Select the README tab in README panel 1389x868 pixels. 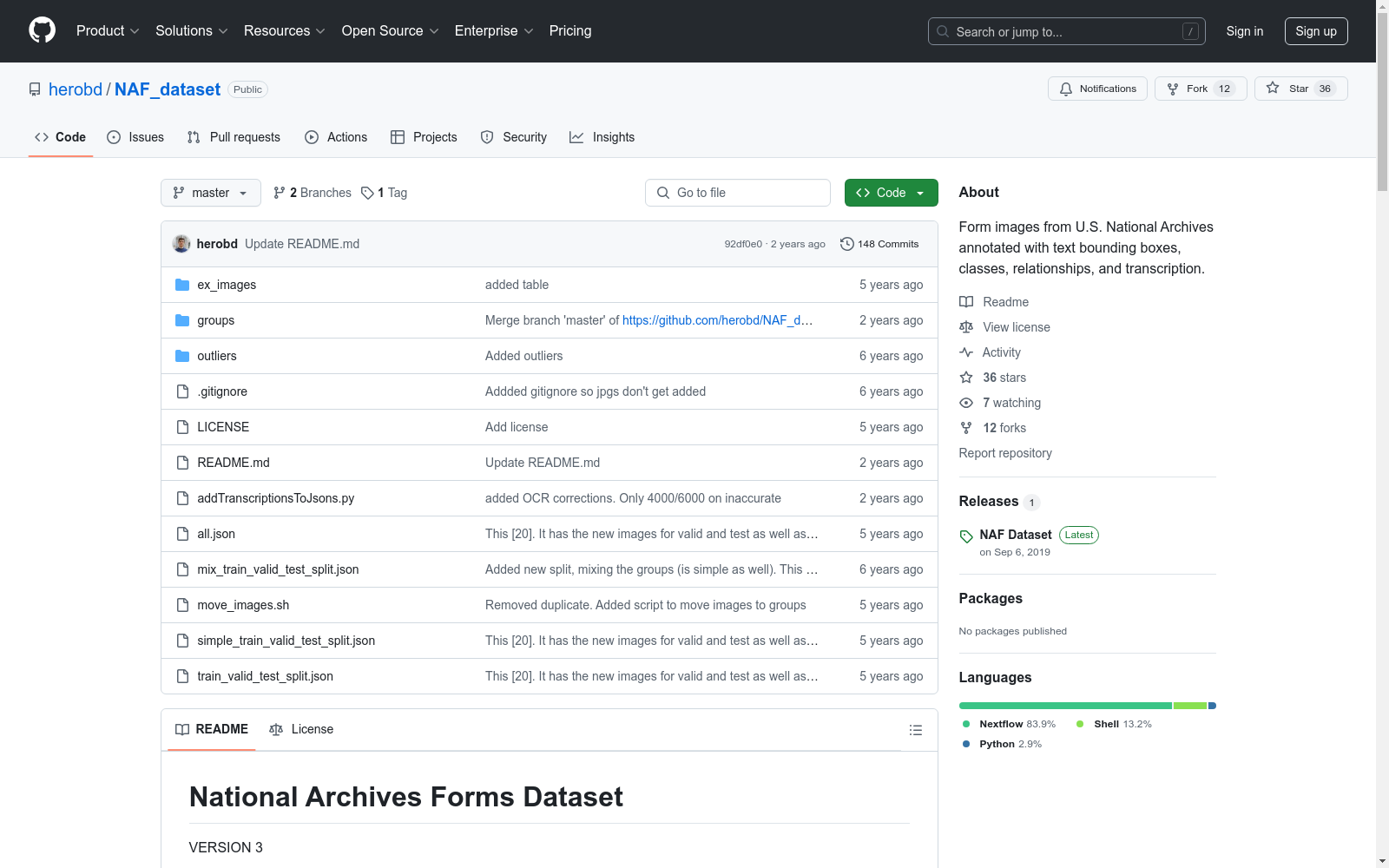[x=212, y=729]
